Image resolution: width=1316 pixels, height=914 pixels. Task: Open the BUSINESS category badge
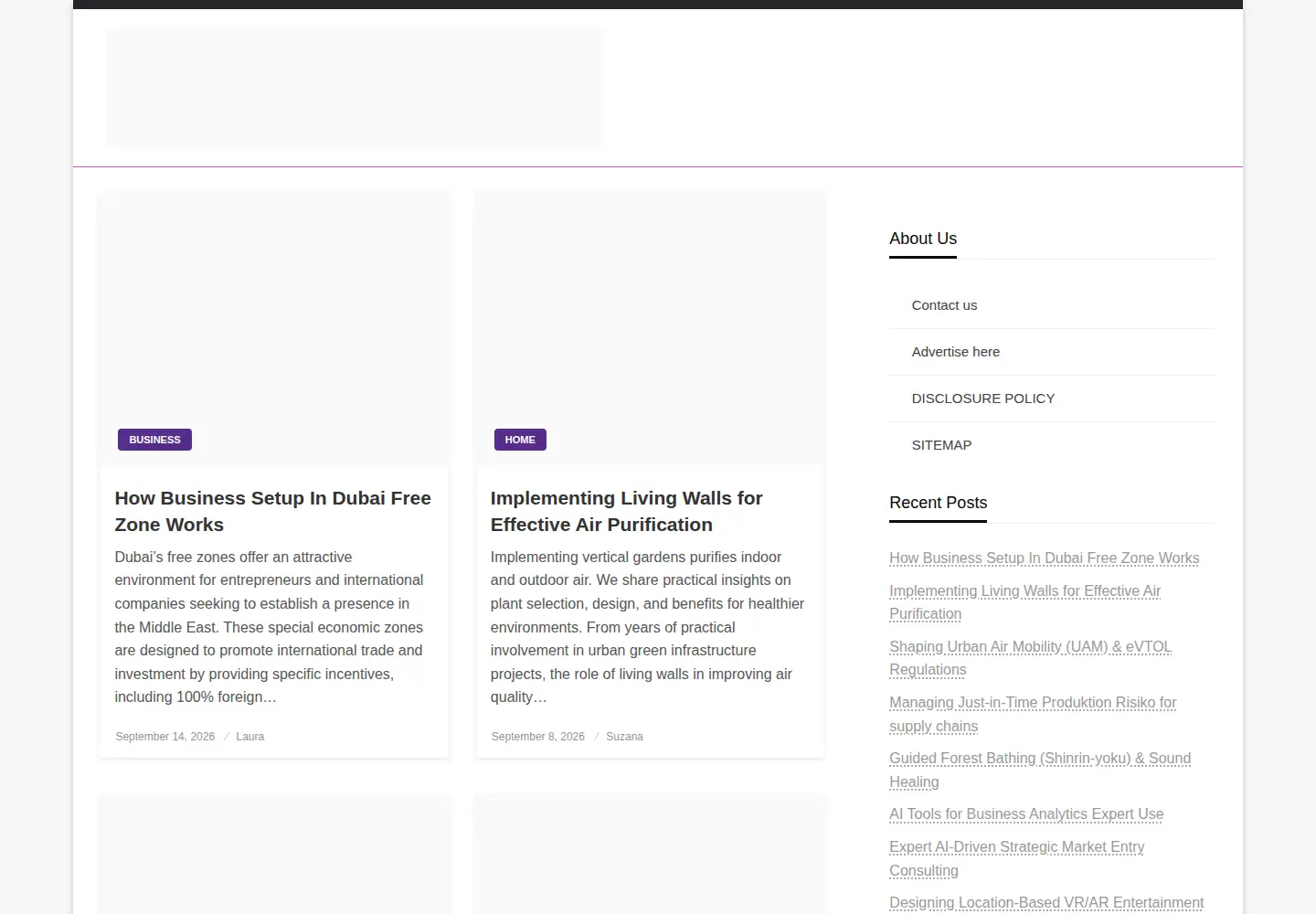click(x=154, y=440)
